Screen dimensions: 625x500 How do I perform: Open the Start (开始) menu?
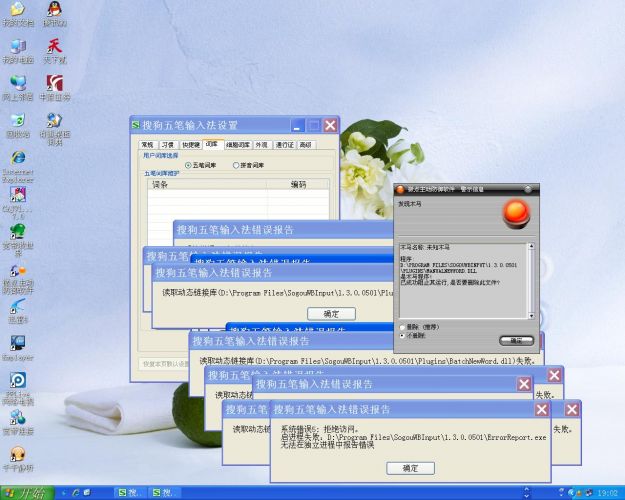tap(27, 493)
